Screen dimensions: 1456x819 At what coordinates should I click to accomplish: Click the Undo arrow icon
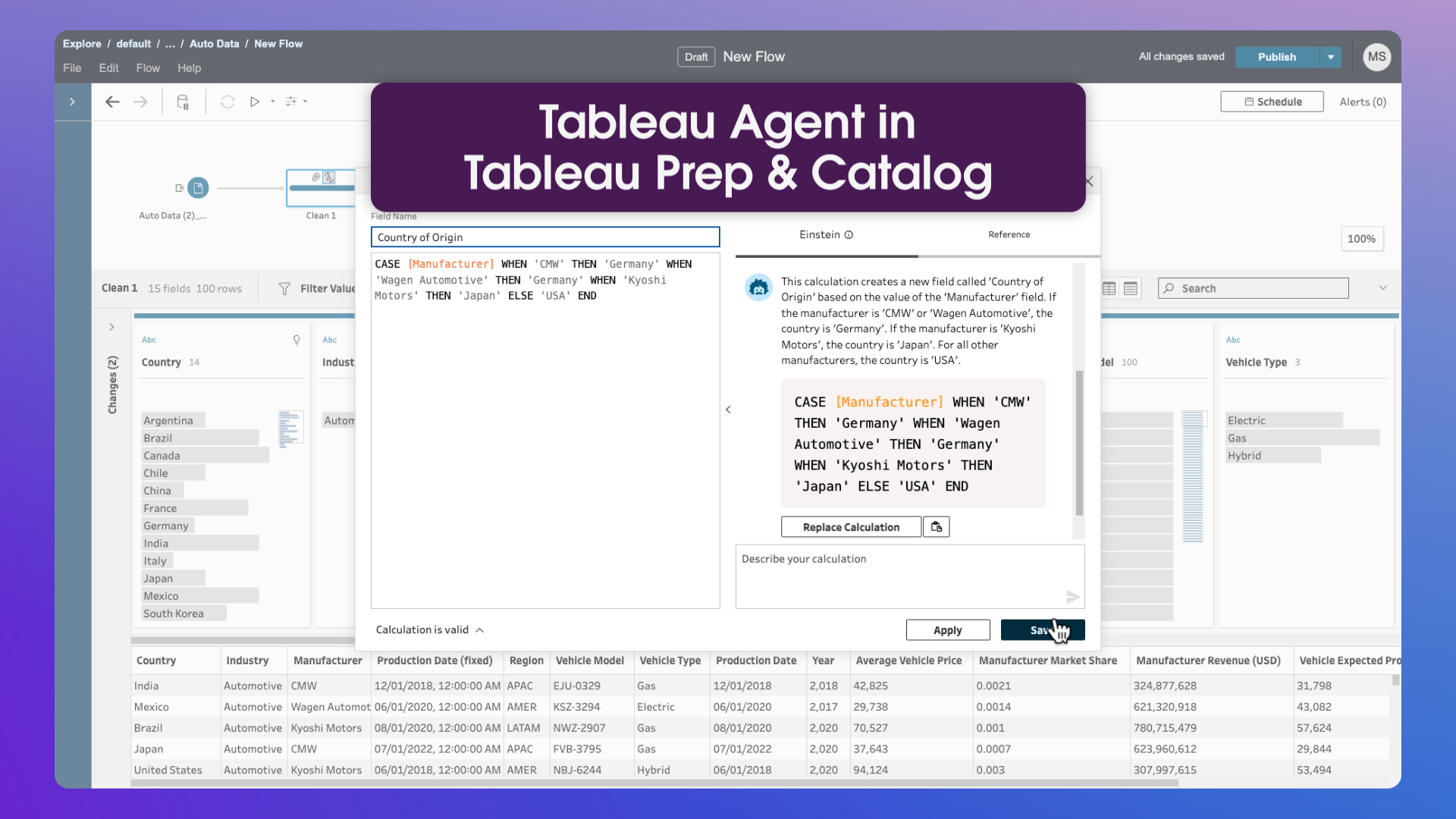(x=113, y=101)
